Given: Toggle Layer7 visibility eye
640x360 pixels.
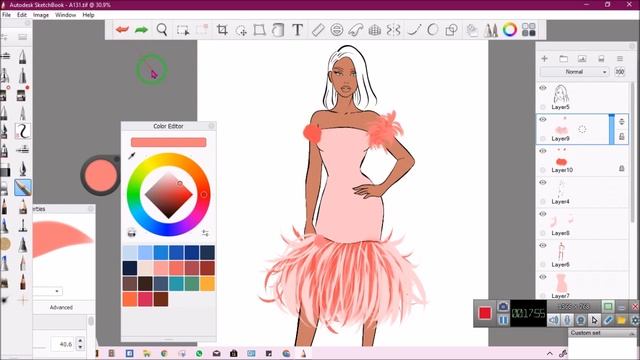Looking at the screenshot, I should tap(543, 277).
